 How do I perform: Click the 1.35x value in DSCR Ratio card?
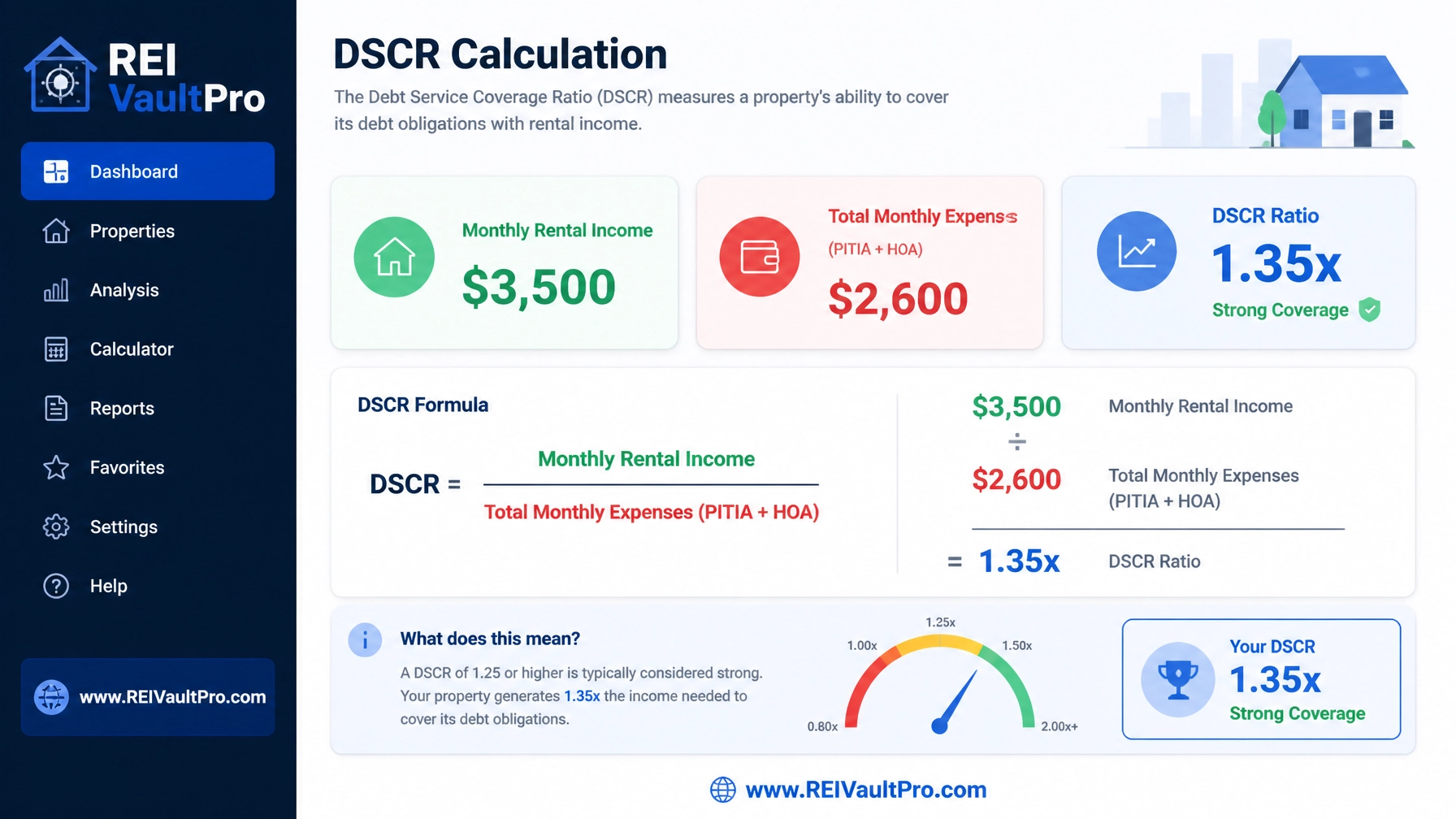pos(1276,263)
